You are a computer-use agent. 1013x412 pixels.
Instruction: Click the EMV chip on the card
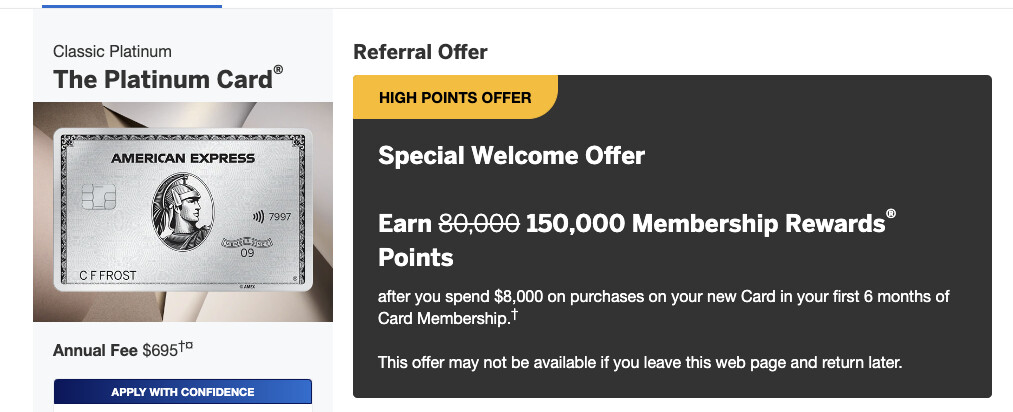point(96,196)
